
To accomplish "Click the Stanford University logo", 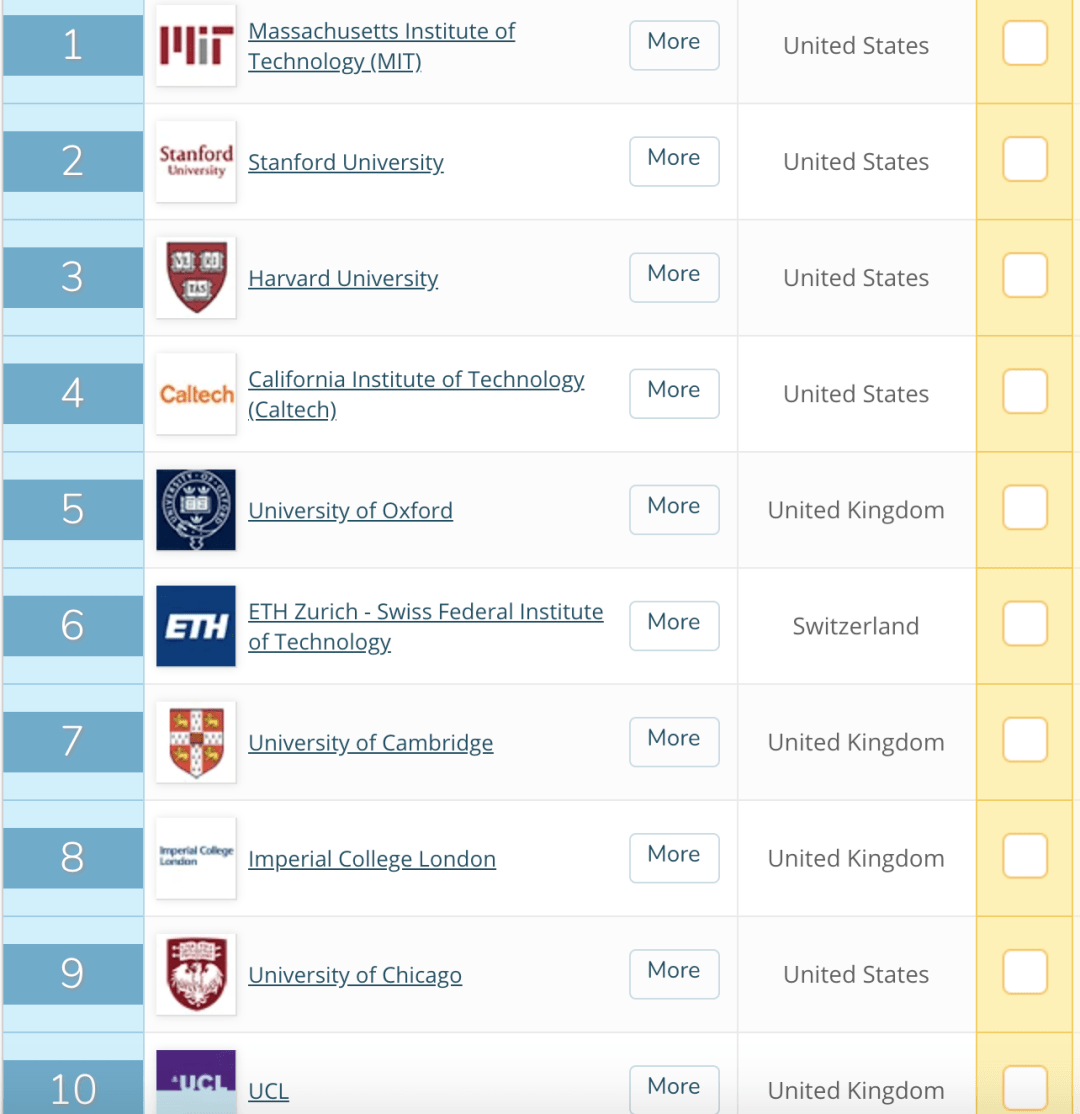I will pyautogui.click(x=196, y=162).
